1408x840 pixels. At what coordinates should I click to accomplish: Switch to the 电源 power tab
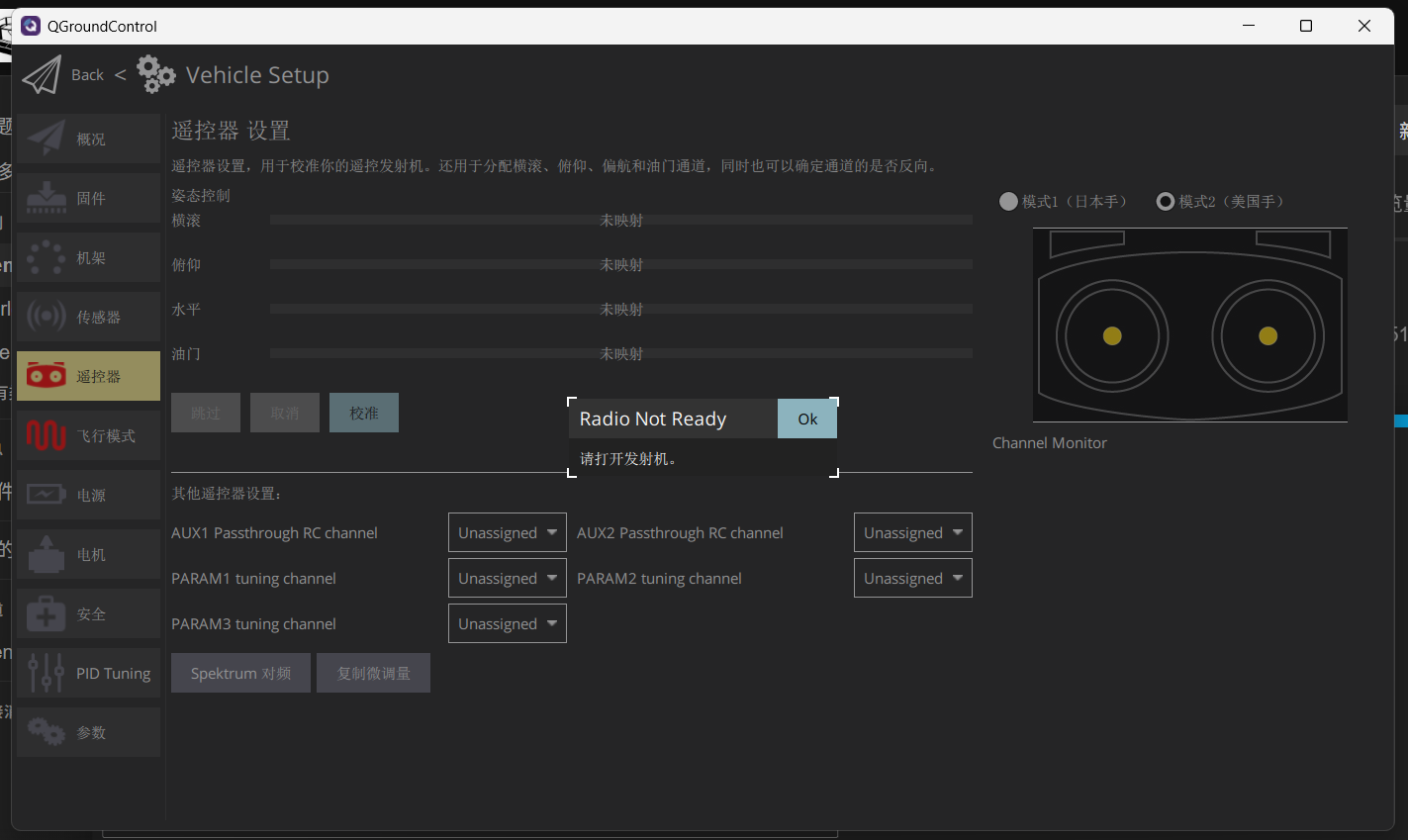click(x=89, y=495)
